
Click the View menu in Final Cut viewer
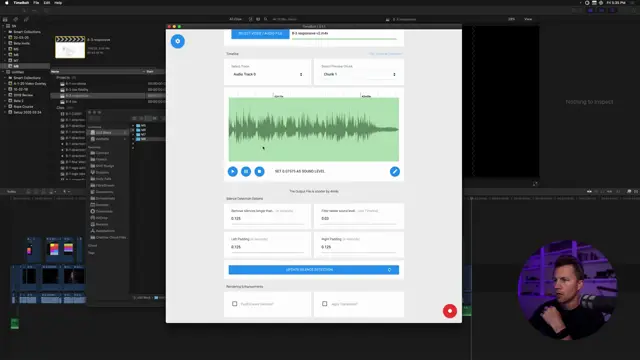(x=528, y=19)
